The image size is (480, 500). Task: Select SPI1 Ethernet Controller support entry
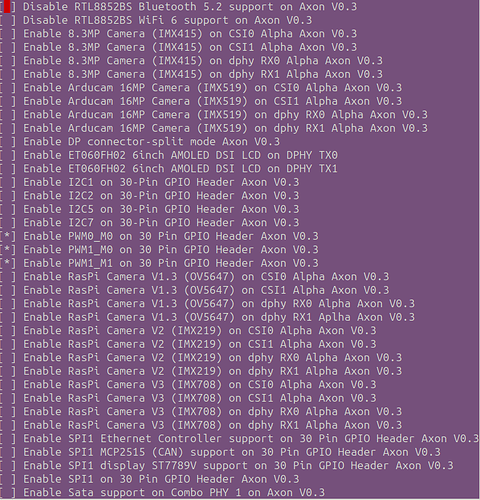(x=240, y=439)
